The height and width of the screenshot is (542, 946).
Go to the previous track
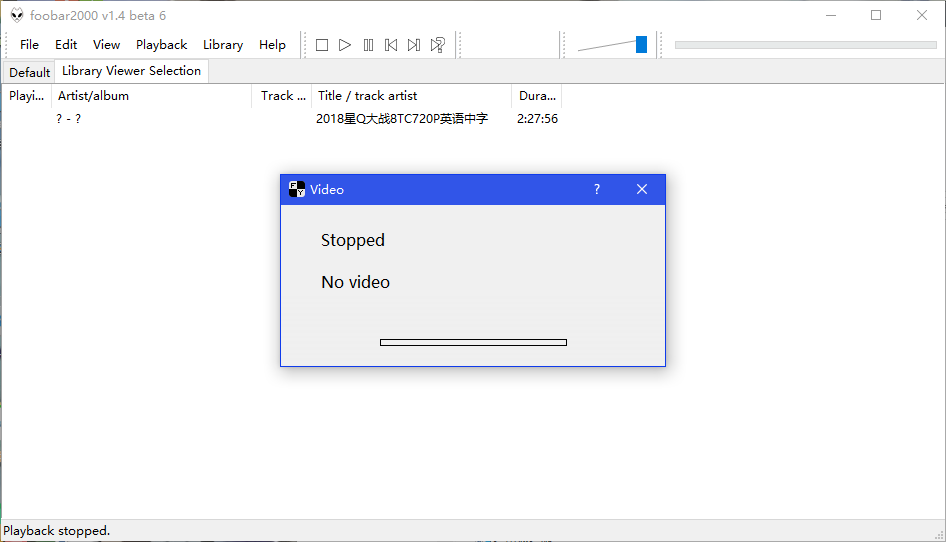click(391, 45)
